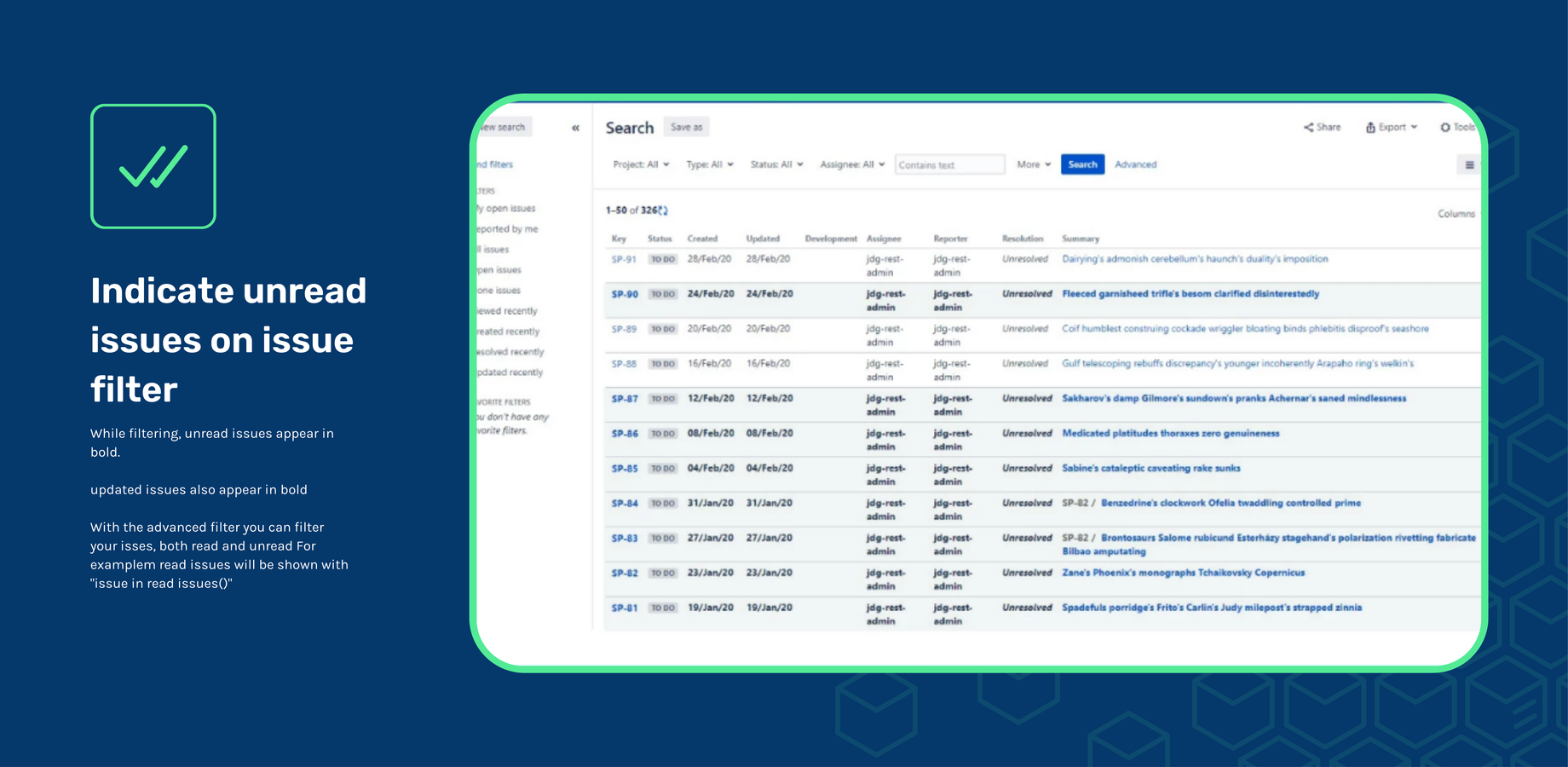1568x767 pixels.
Task: Select Updated recently filter
Action: point(510,372)
